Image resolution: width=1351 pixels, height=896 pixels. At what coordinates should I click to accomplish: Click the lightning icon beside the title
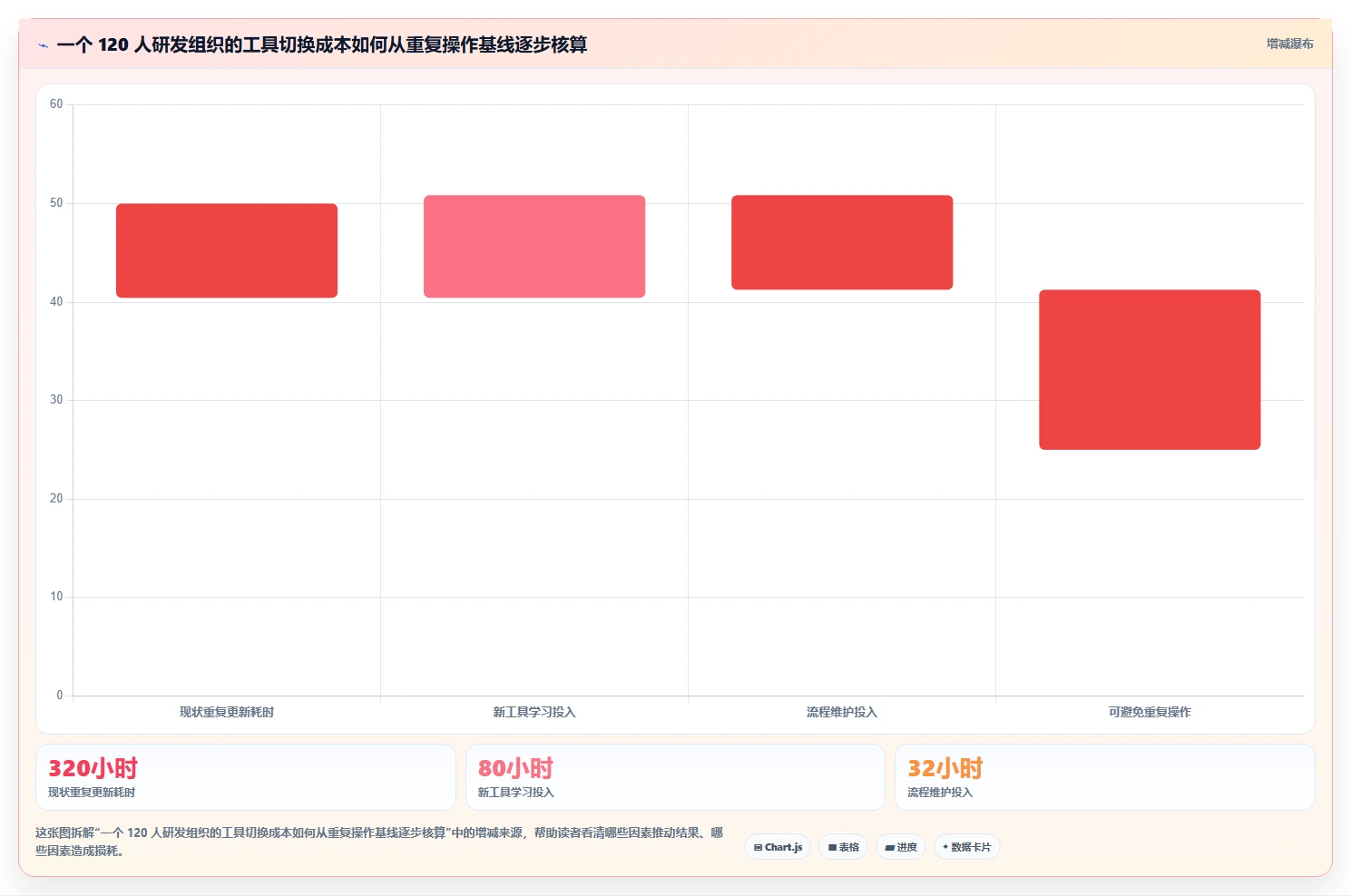[x=43, y=45]
